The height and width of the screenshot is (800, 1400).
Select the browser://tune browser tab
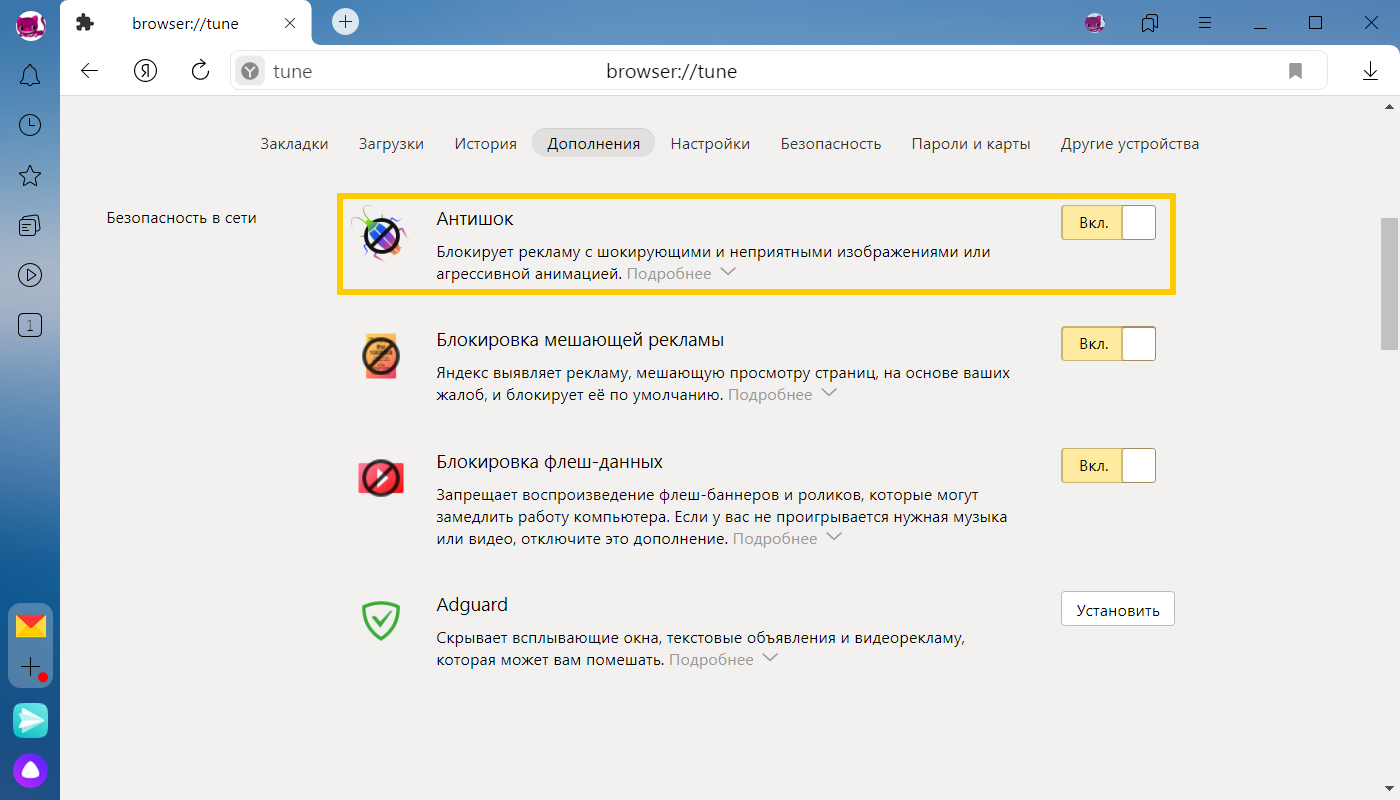pos(185,23)
